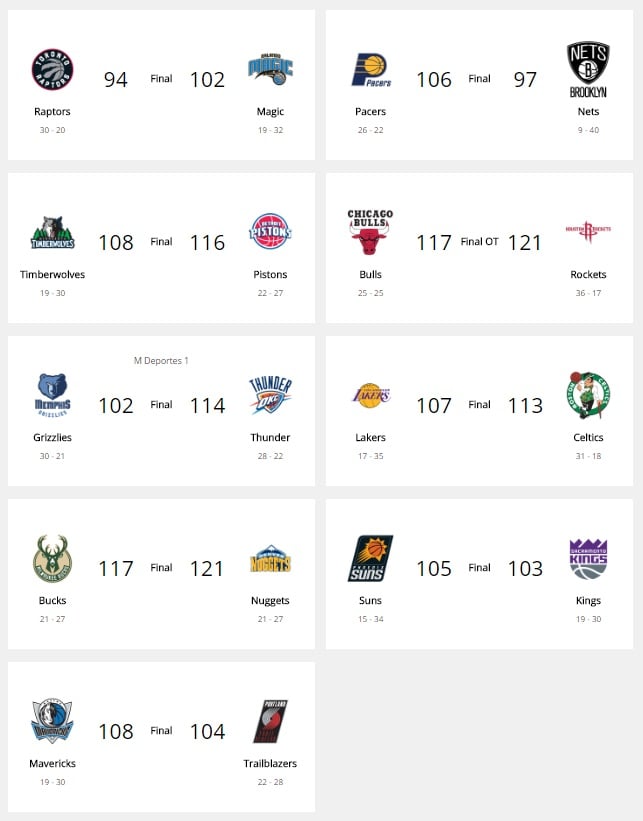Screen dimensions: 643x821
Task: Click the Detroit Pistons logo
Action: click(270, 231)
